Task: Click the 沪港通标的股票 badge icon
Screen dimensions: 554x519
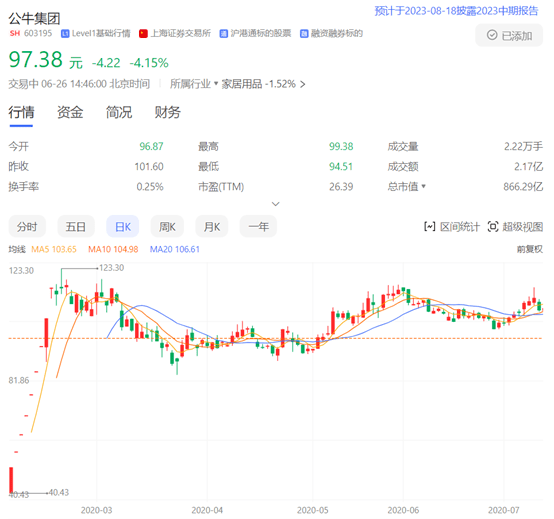Action: tap(223, 34)
